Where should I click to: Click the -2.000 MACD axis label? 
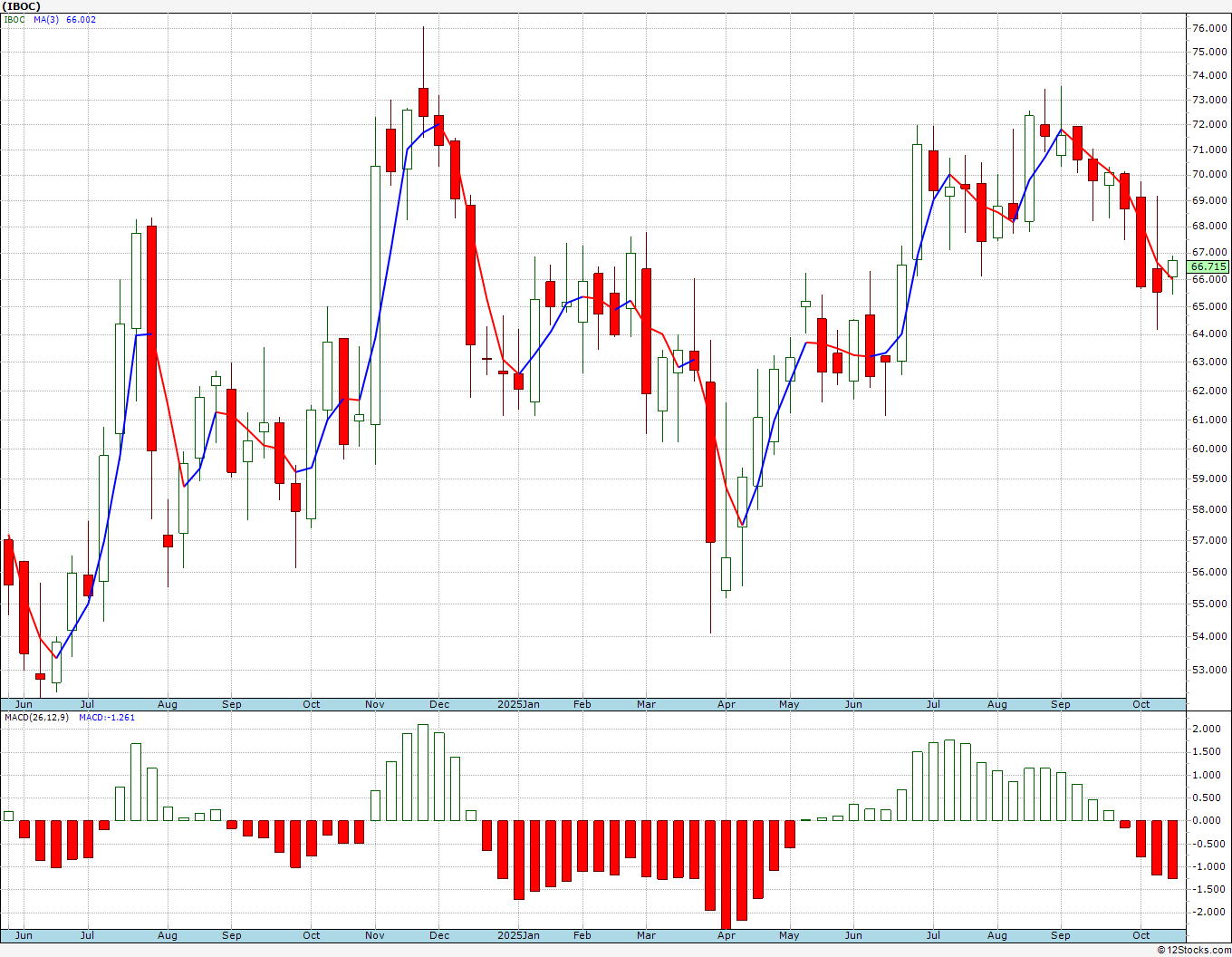click(x=1207, y=912)
